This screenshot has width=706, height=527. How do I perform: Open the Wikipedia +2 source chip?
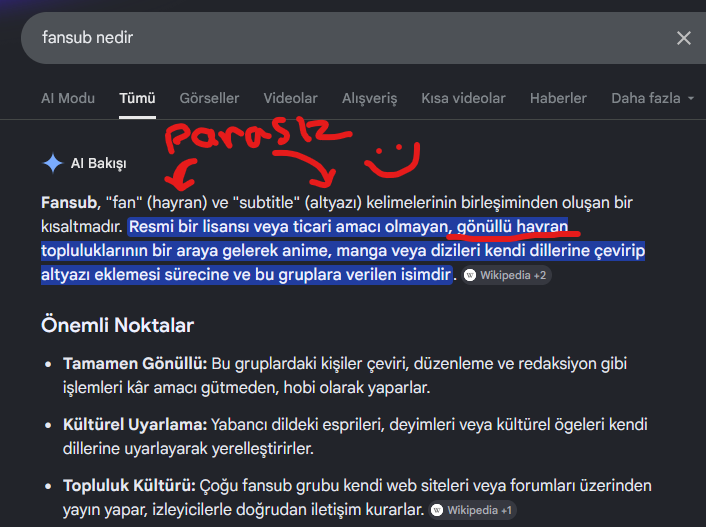coord(507,275)
